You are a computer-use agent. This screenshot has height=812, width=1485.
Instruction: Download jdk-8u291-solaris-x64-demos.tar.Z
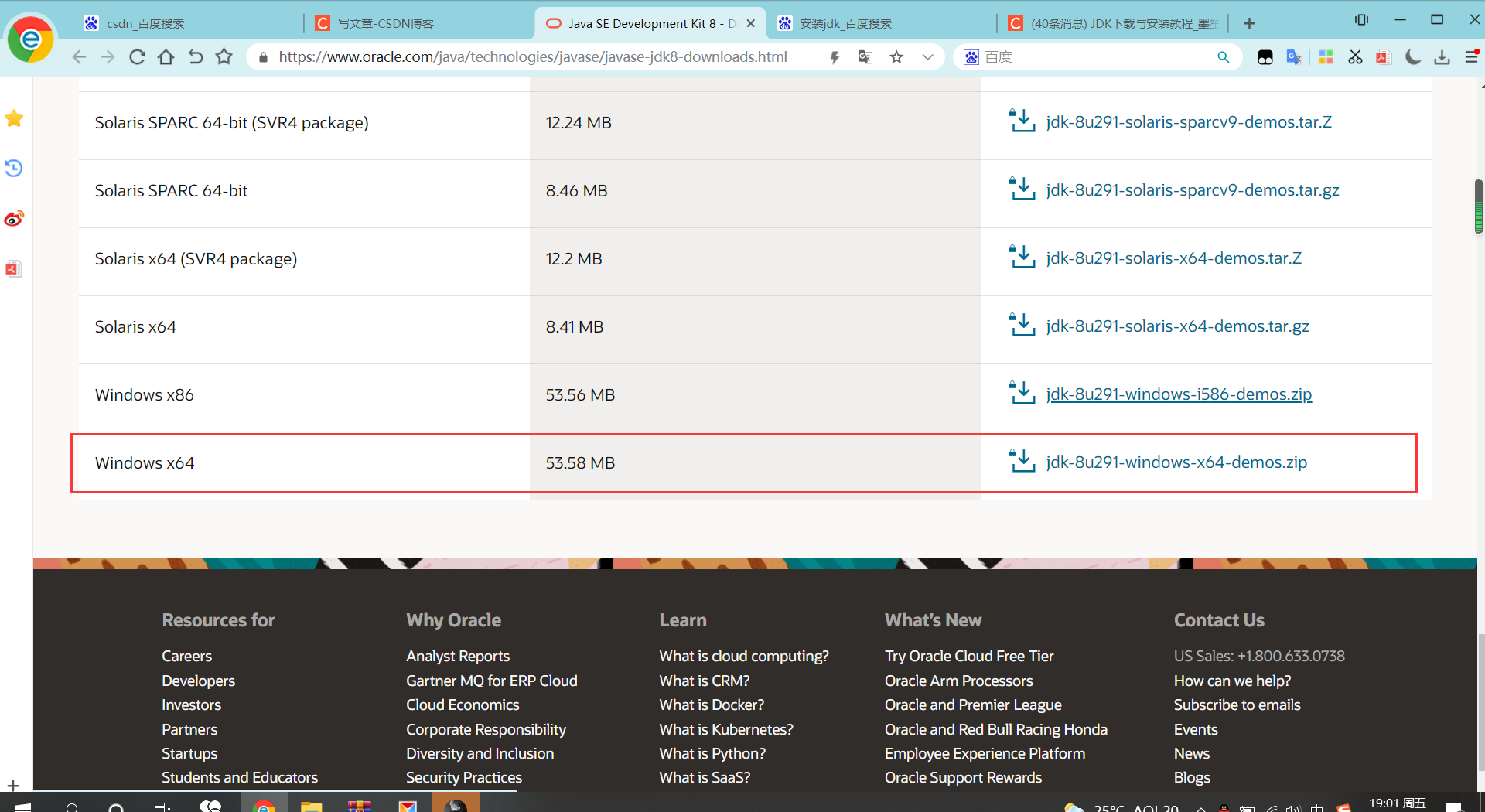1173,258
